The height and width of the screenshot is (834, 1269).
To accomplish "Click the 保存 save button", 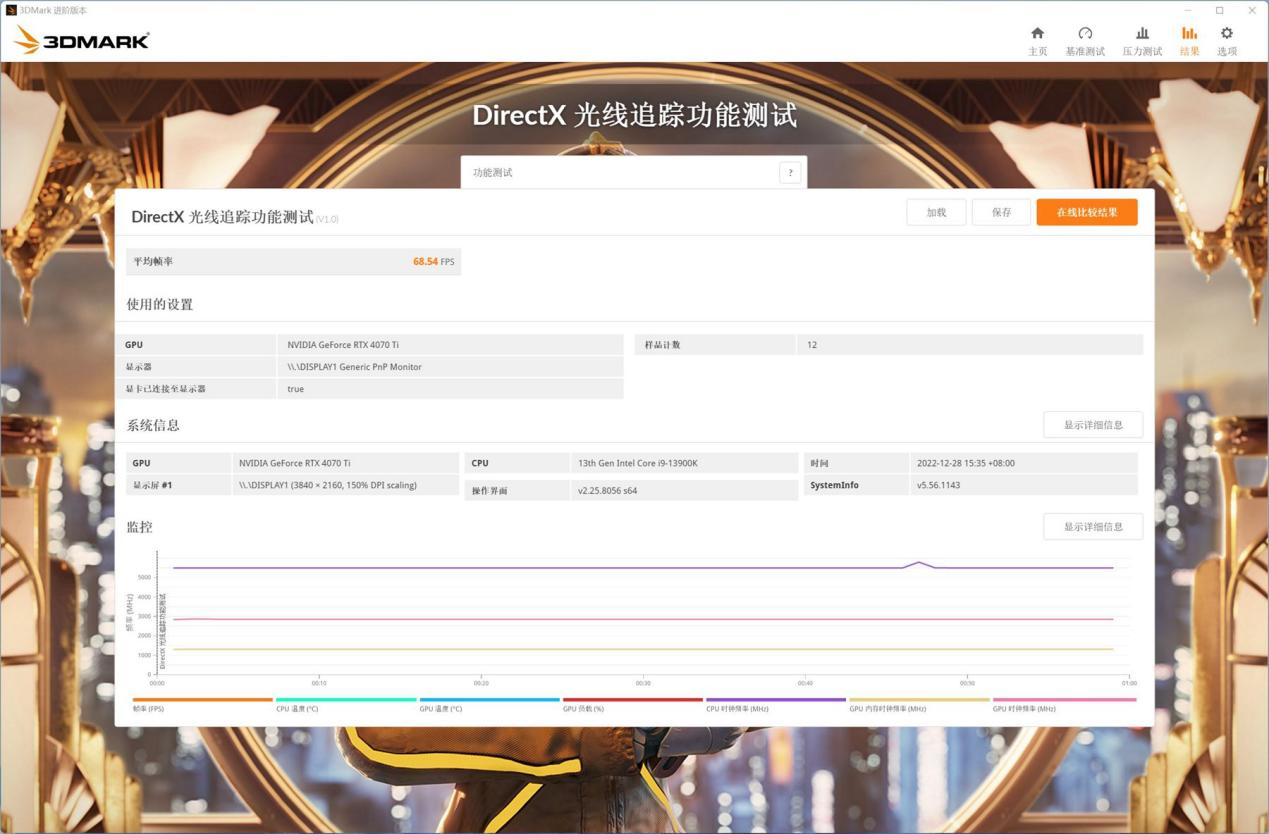I will coord(1001,212).
